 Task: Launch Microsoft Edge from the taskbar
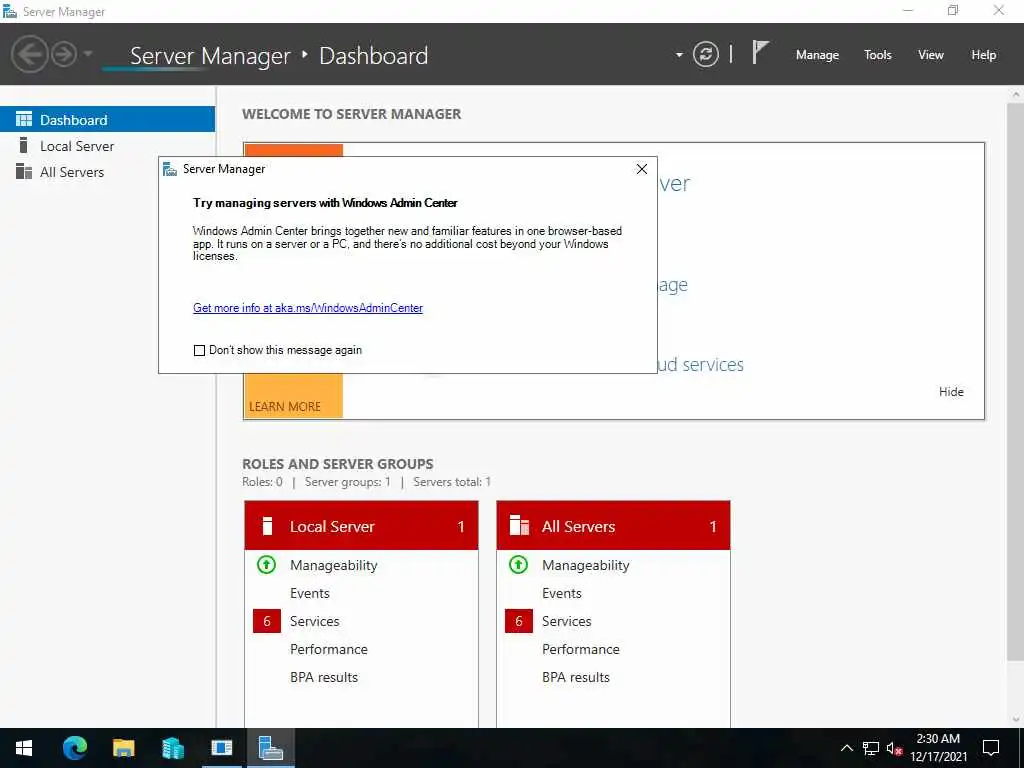(x=74, y=748)
